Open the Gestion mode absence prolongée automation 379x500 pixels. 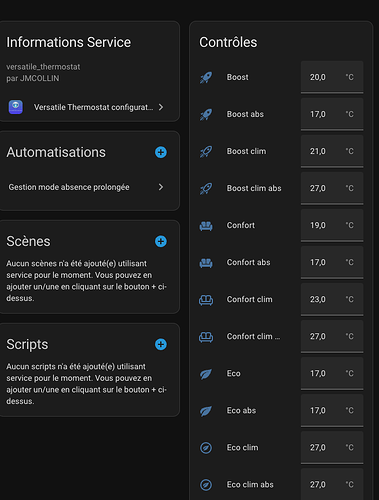coord(88,187)
